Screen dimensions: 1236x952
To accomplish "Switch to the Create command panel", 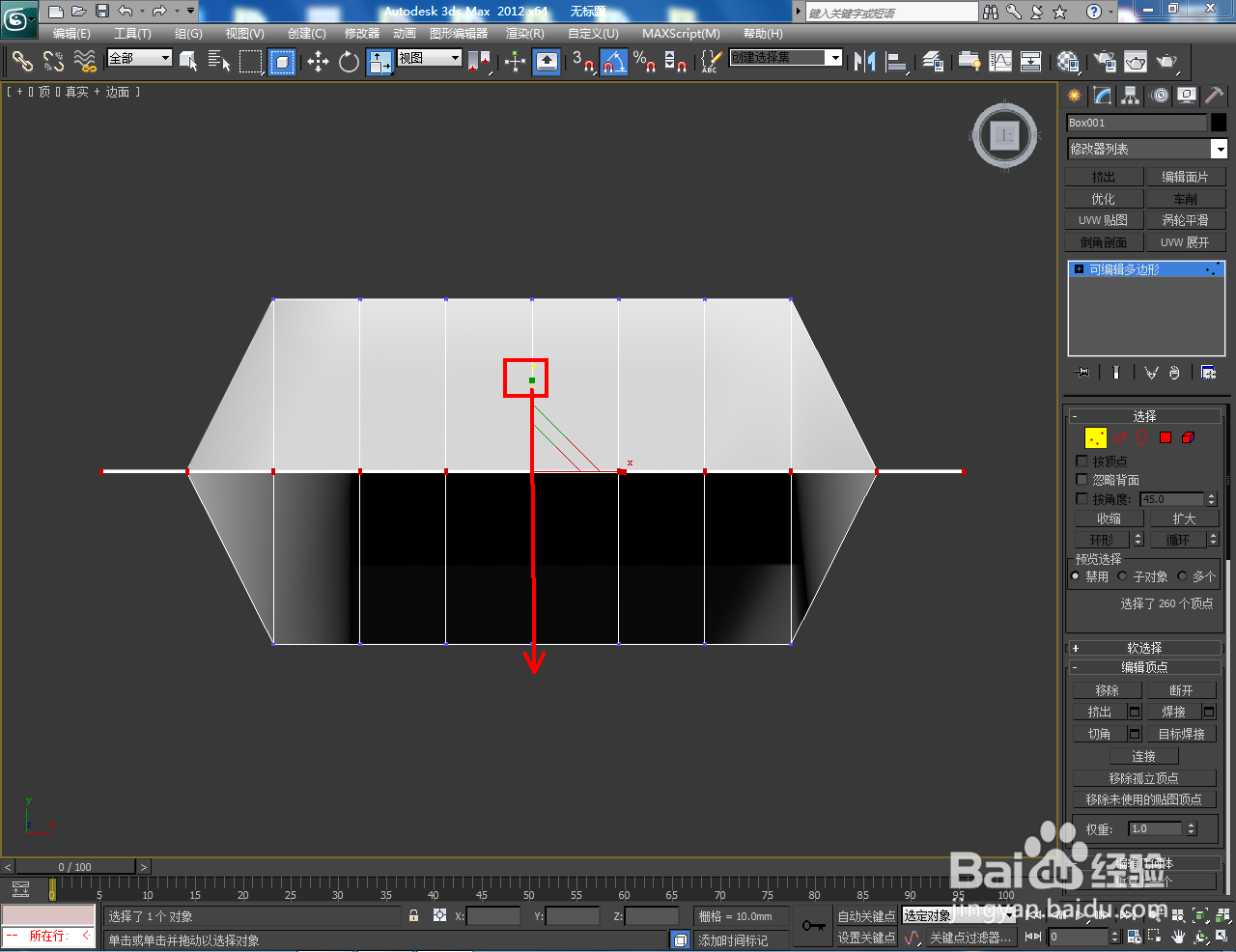I will (x=1075, y=96).
